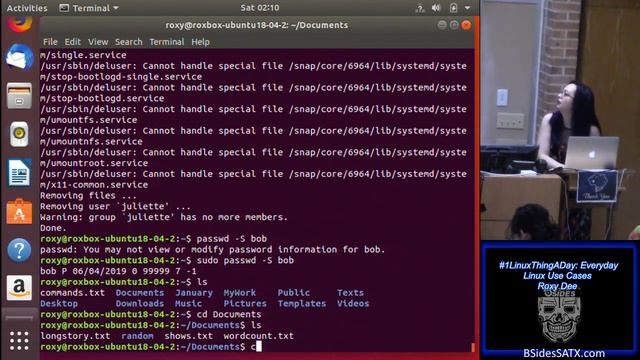Open the File menu
The width and height of the screenshot is (640, 360).
click(x=50, y=42)
